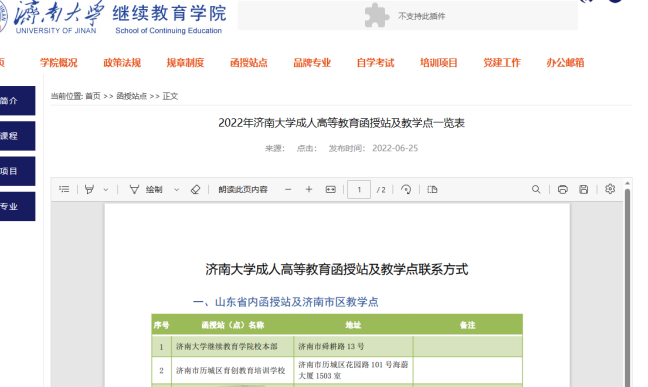Click the 备注 column header
Screen dimensions: 648x387
[x=467, y=325]
